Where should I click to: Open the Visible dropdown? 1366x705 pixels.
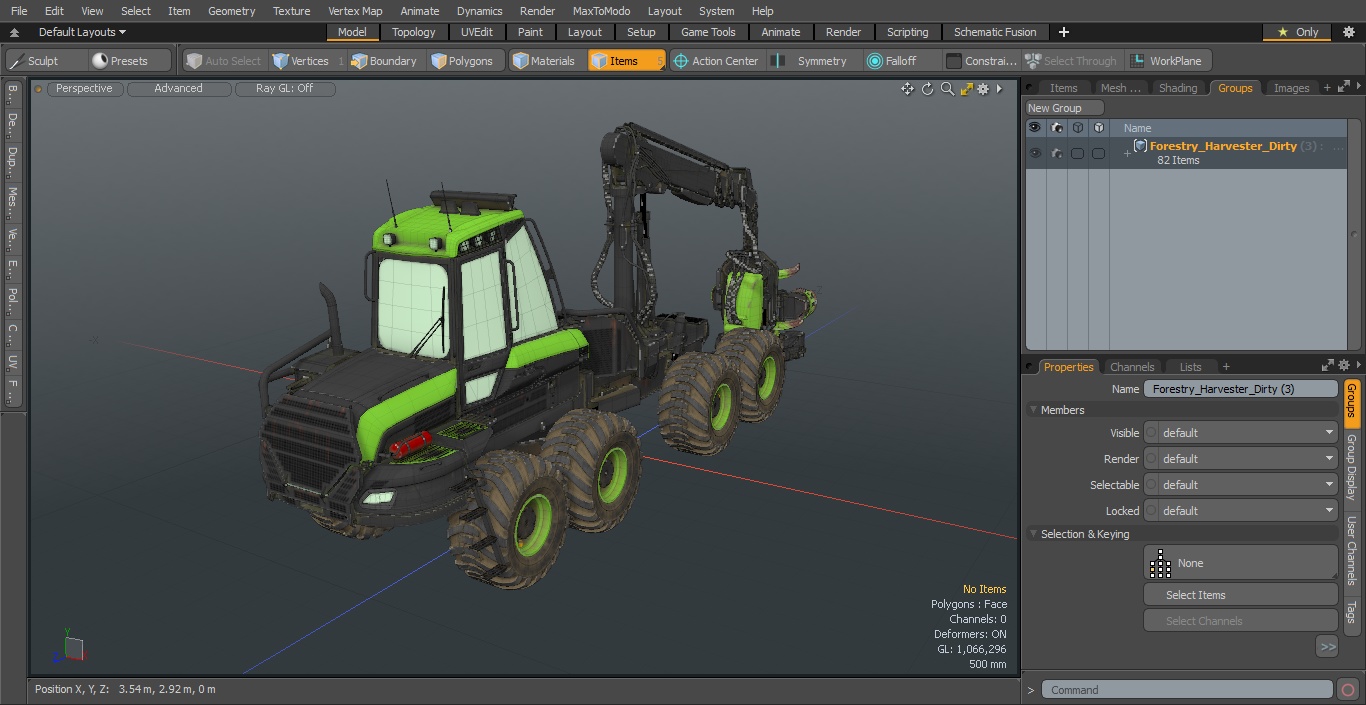coord(1240,433)
